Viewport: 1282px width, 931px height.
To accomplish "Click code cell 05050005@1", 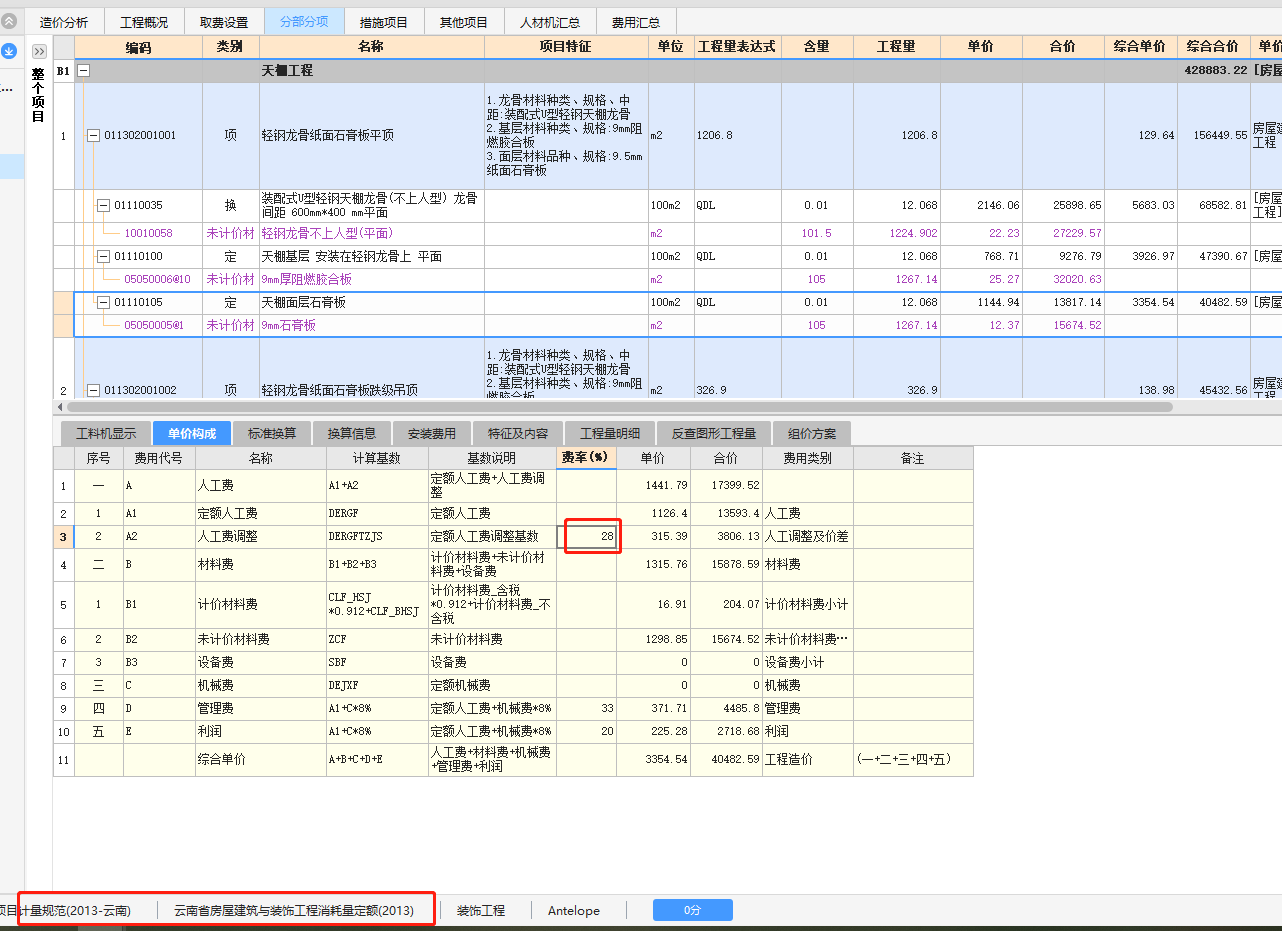I will 154,325.
